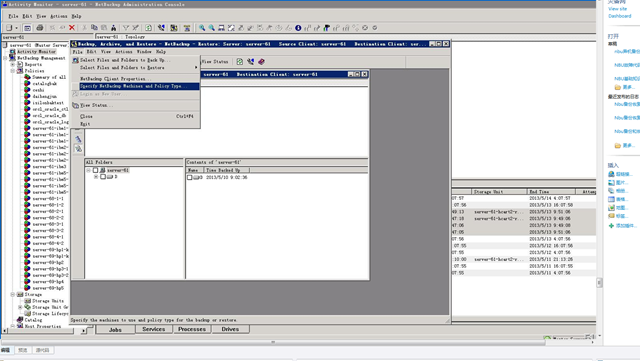The image size is (640, 361).
Task: Check the D entry checkbox in Contents pane
Action: click(190, 178)
